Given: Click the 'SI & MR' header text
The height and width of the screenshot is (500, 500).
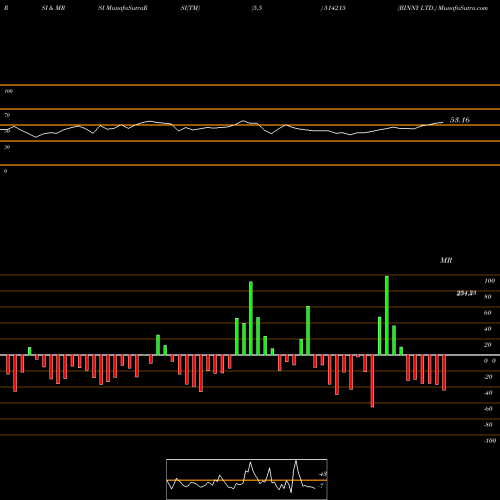Looking at the screenshot, I should (53, 8).
